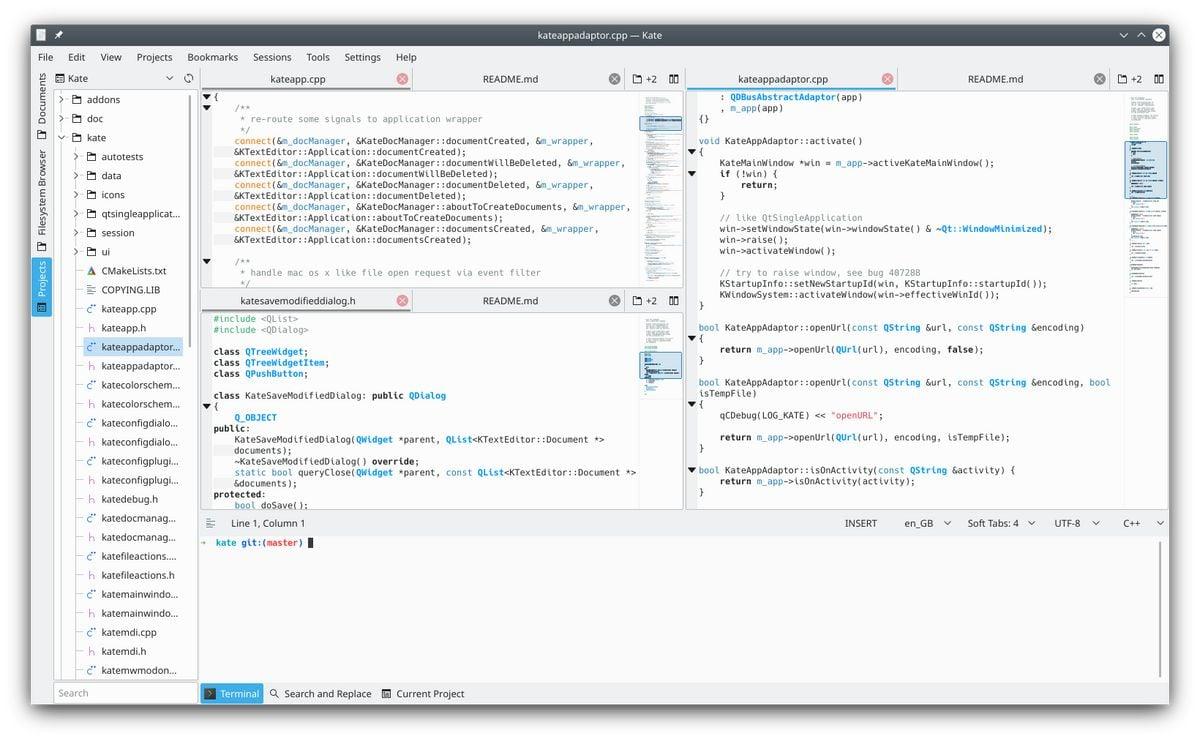This screenshot has width=1200, height=741.
Task: Close the kateapp.cpp tab with red X
Action: pos(402,79)
